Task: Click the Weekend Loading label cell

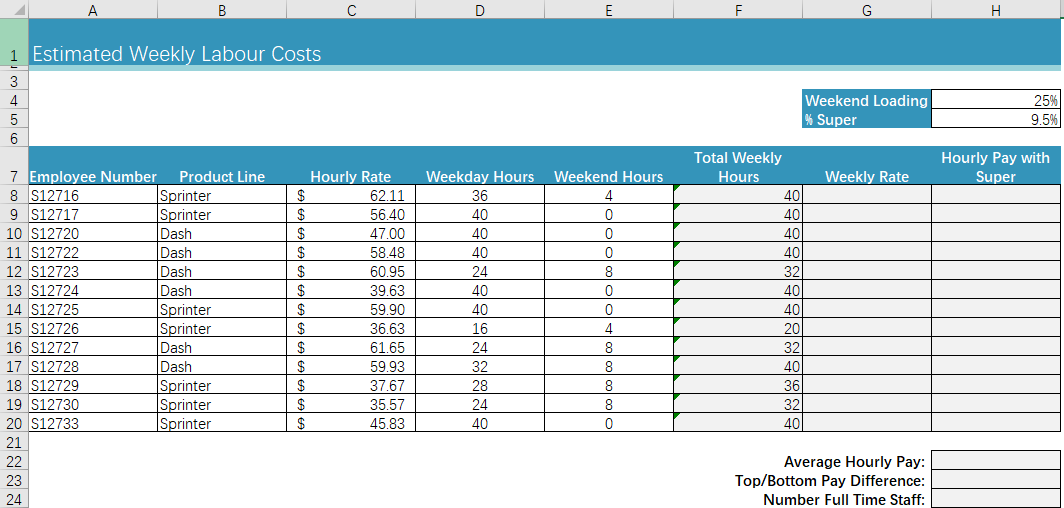Action: (867, 100)
